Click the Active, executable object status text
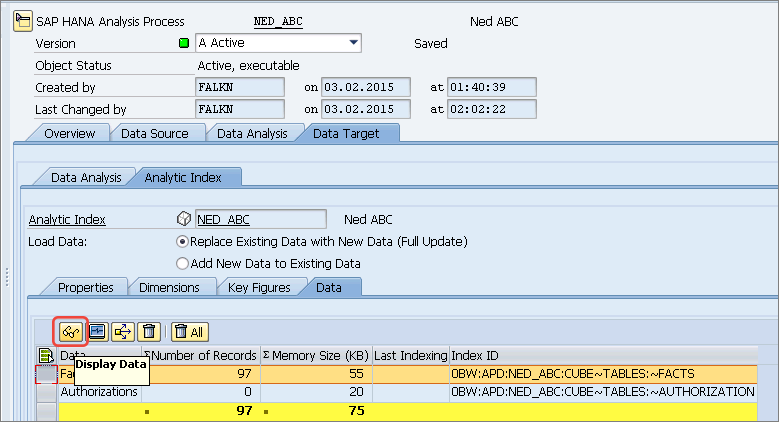The height and width of the screenshot is (422, 779). [248, 66]
